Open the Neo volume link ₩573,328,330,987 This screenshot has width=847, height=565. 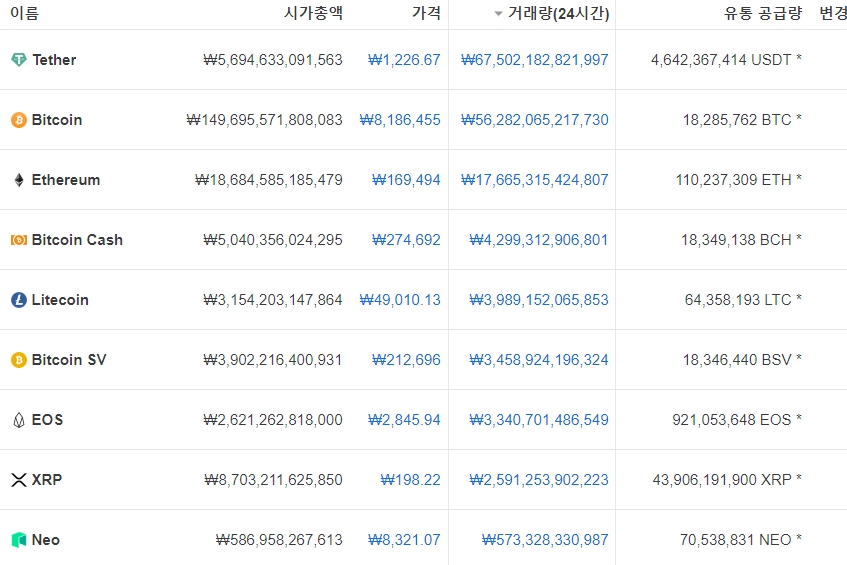[x=544, y=540]
